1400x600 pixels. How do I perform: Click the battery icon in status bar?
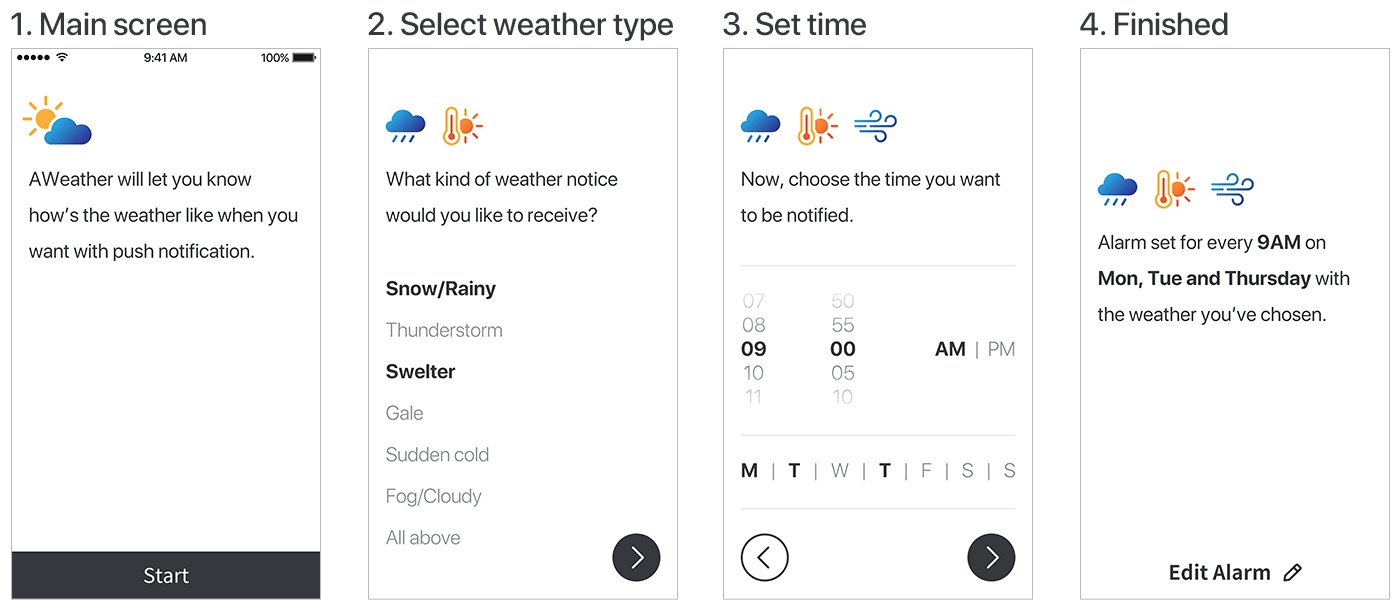[304, 58]
